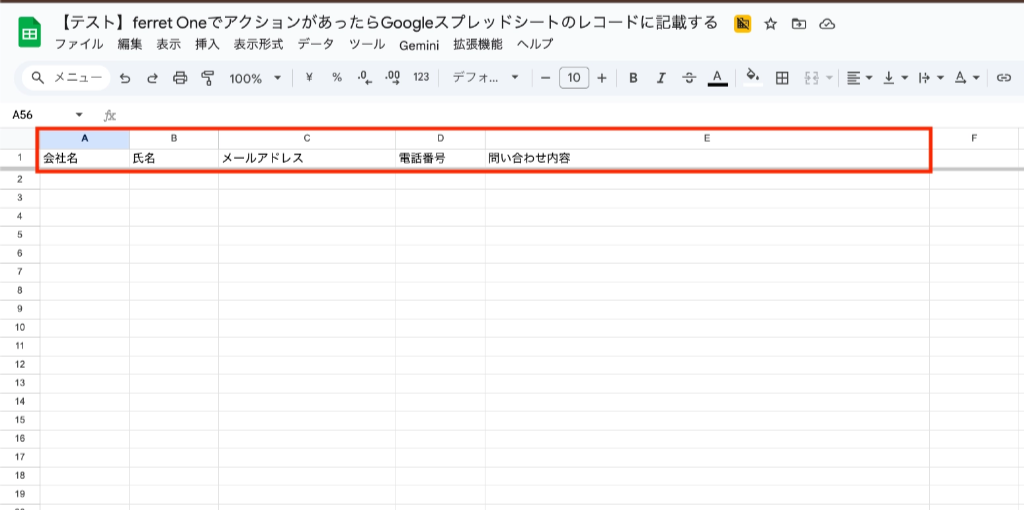Decrease font size with minus button
Viewport: 1024px width, 510px height.
click(546, 78)
